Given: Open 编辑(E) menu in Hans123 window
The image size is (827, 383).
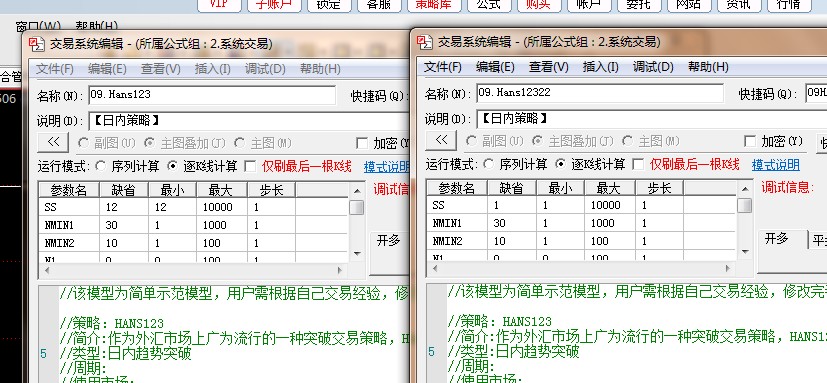Looking at the screenshot, I should coord(107,69).
